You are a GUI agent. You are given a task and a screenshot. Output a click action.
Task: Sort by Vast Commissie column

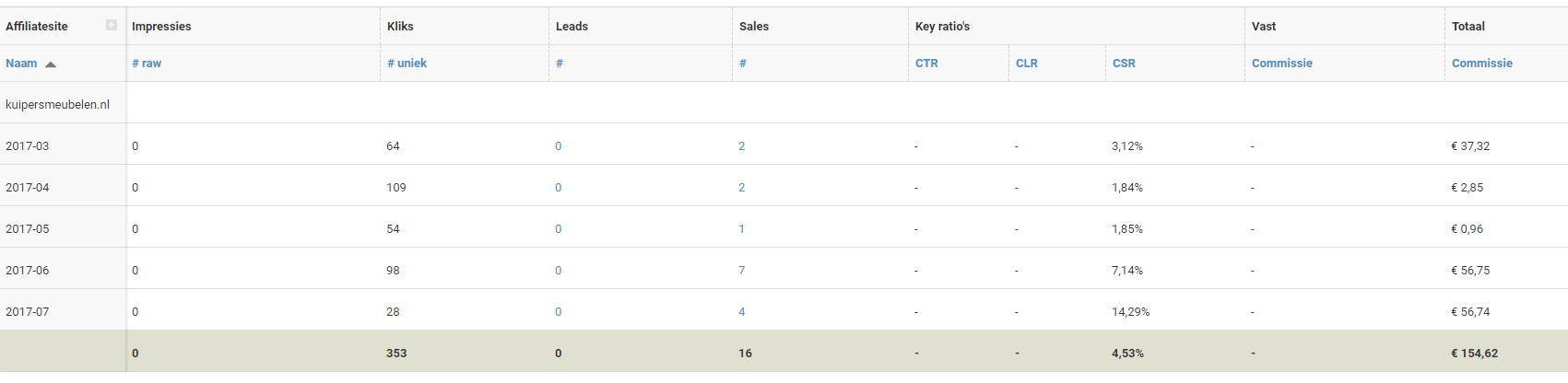point(1282,64)
